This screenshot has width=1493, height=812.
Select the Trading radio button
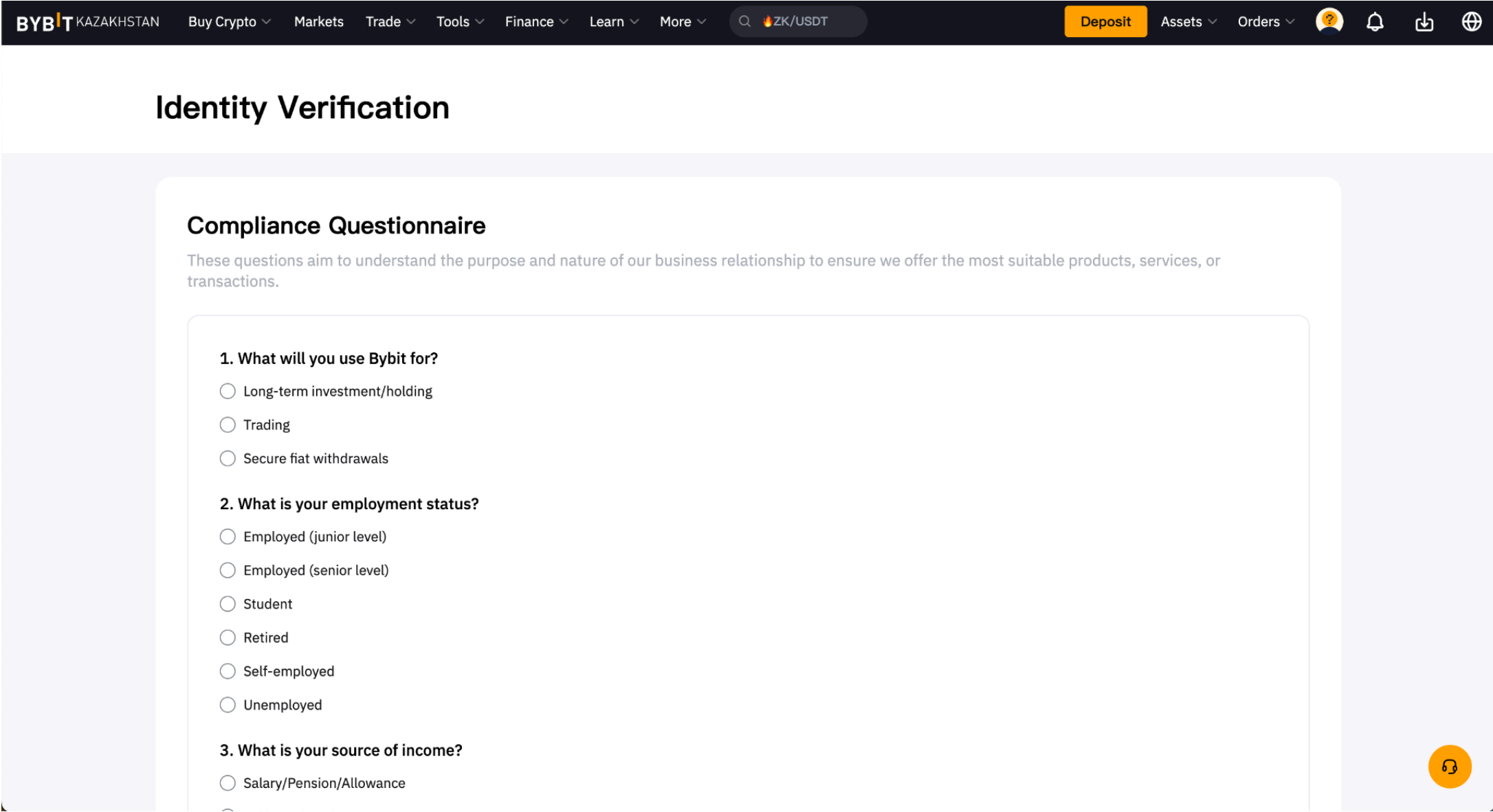pos(228,425)
